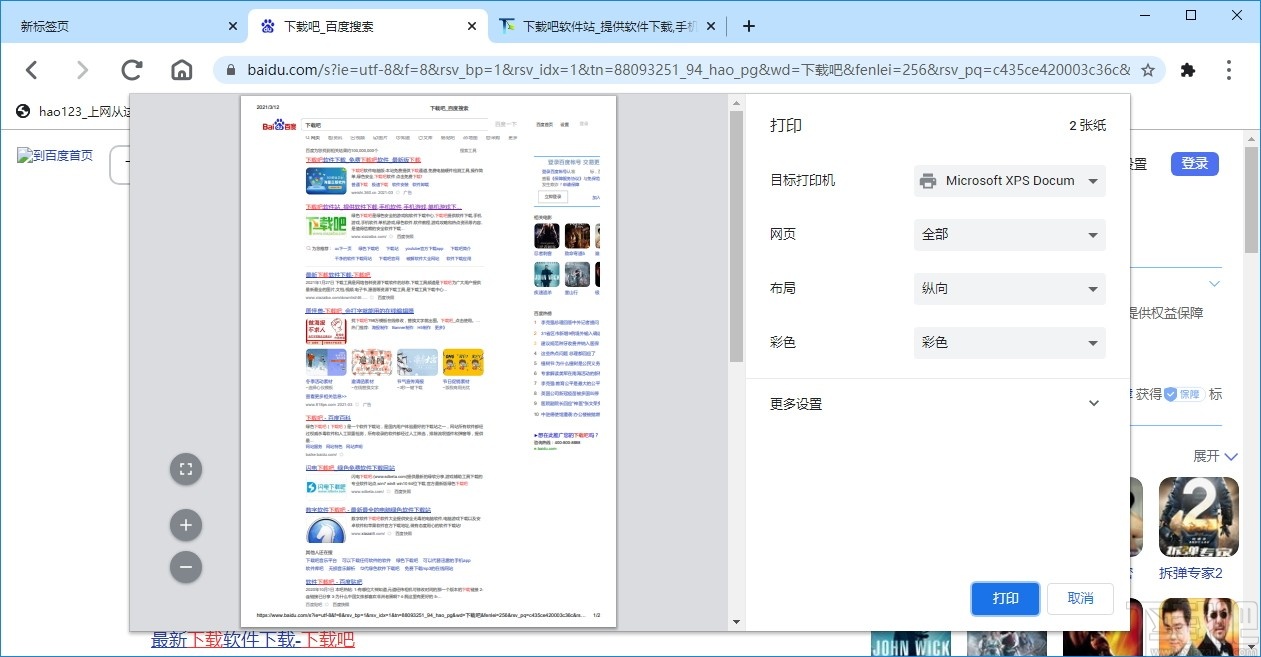
Task: Click the 打印 print button
Action: (1005, 599)
